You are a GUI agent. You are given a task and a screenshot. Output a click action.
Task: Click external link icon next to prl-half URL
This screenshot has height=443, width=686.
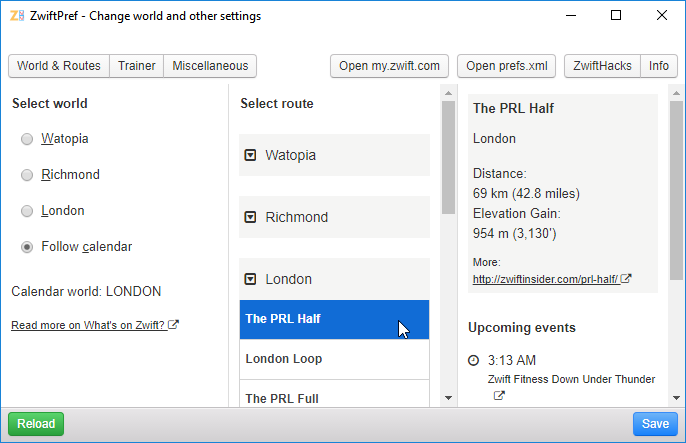point(626,279)
